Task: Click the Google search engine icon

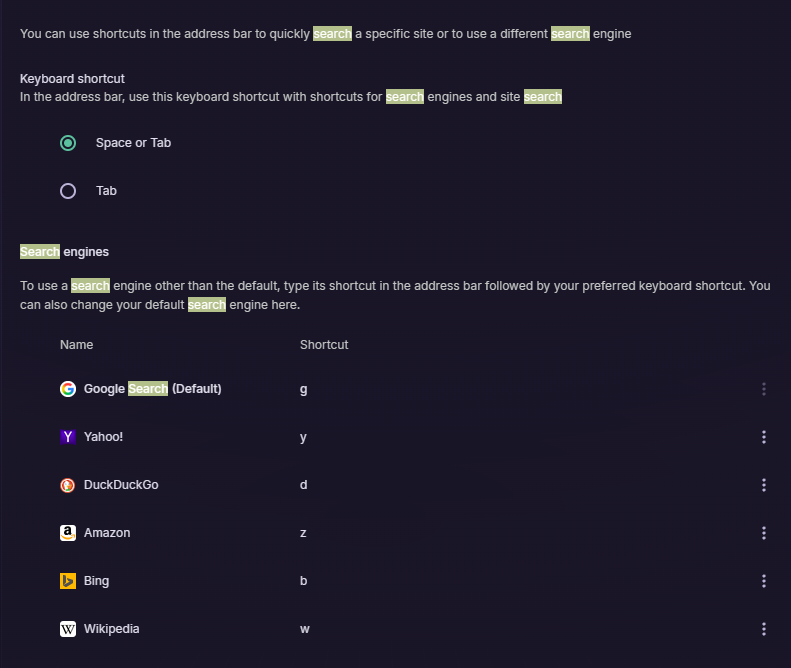Action: pos(68,389)
